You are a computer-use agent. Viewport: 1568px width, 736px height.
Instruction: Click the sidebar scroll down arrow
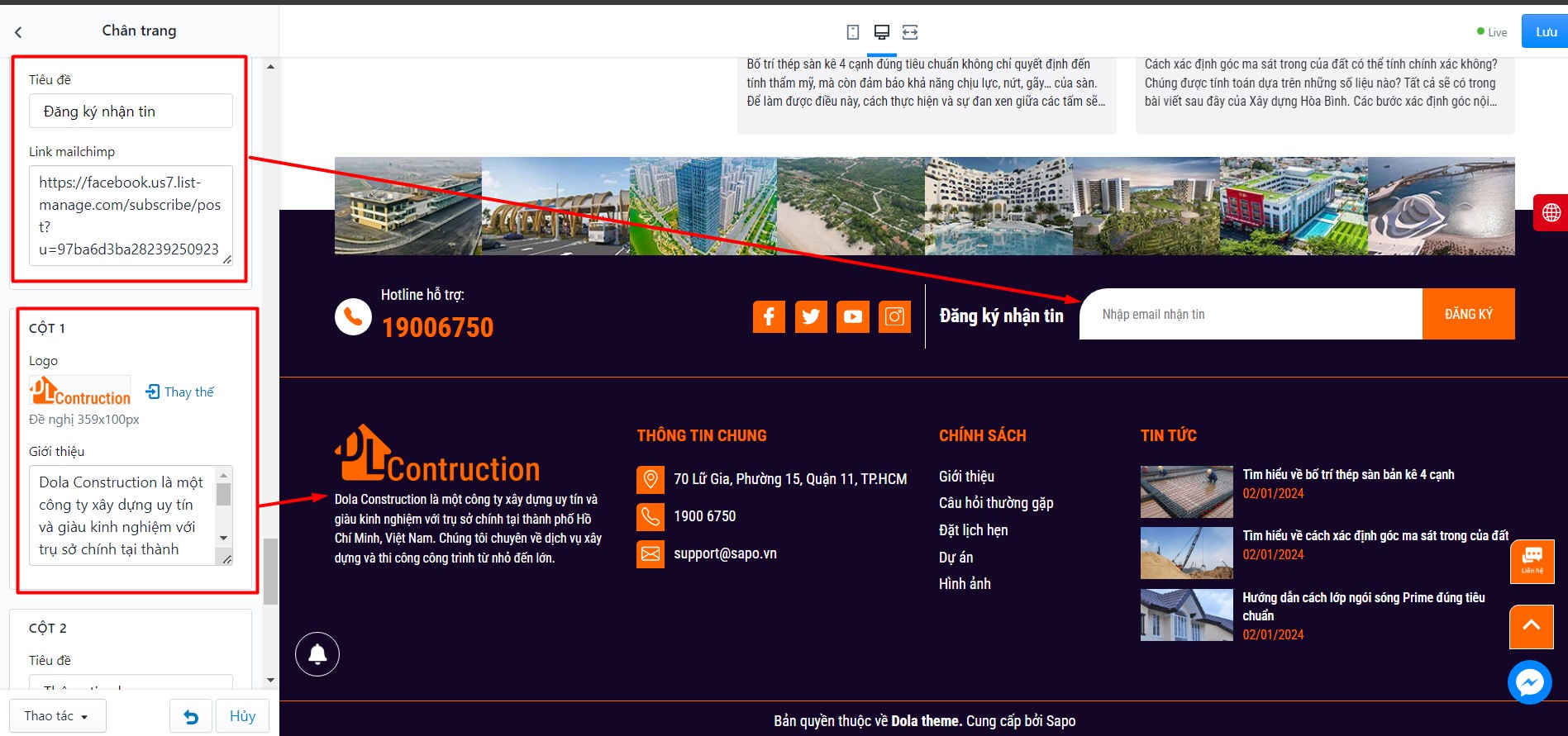(270, 681)
